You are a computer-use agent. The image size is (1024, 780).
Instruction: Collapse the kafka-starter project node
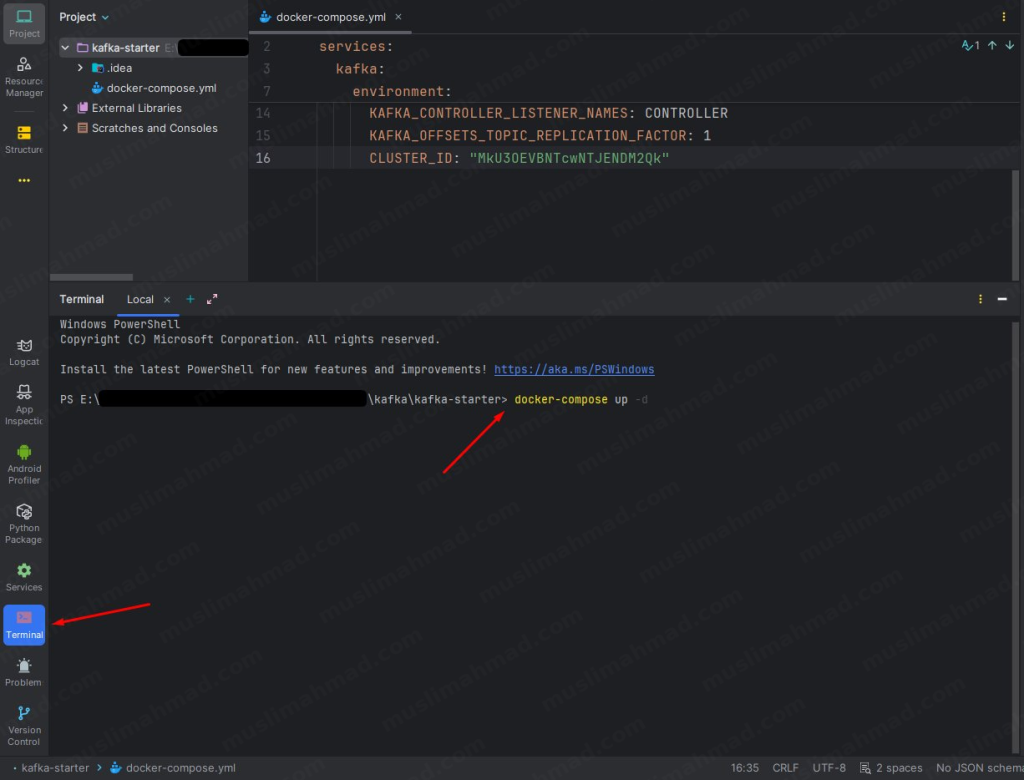coord(65,47)
